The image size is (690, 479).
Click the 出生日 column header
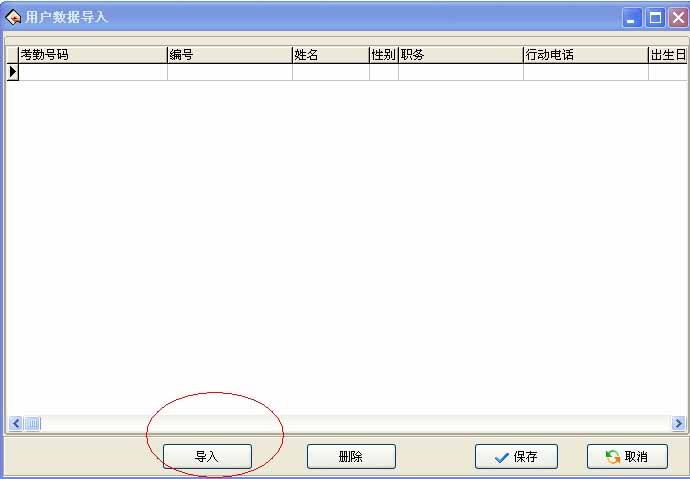668,55
